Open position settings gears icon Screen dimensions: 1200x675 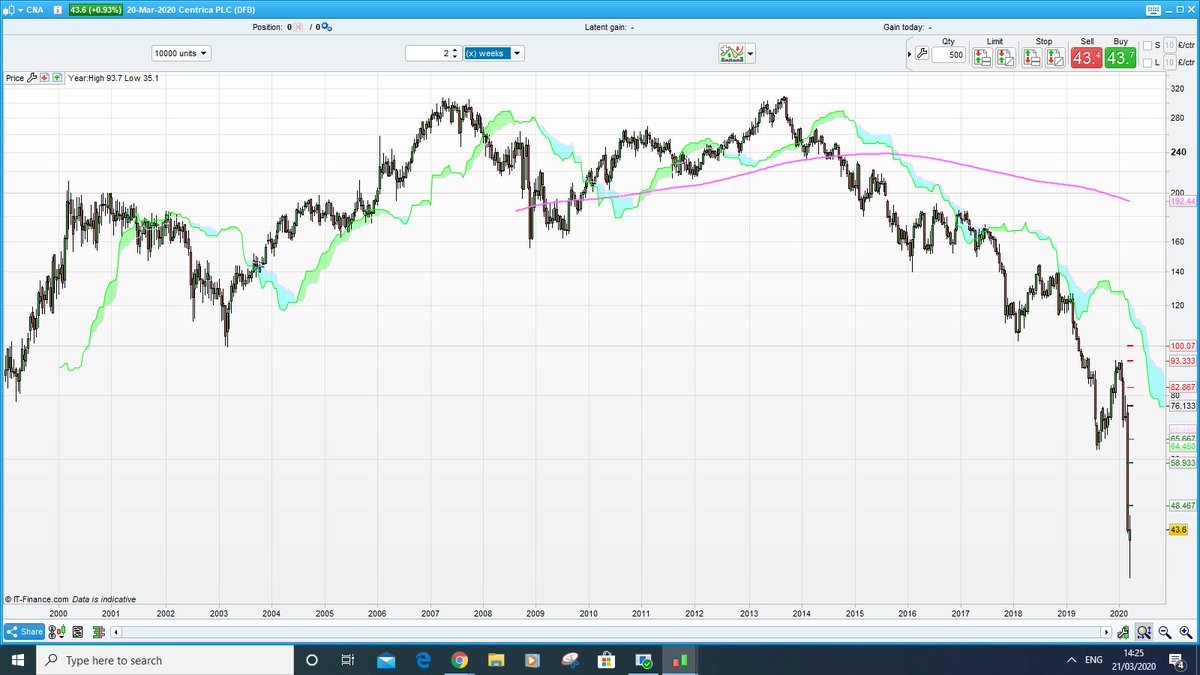[x=326, y=27]
